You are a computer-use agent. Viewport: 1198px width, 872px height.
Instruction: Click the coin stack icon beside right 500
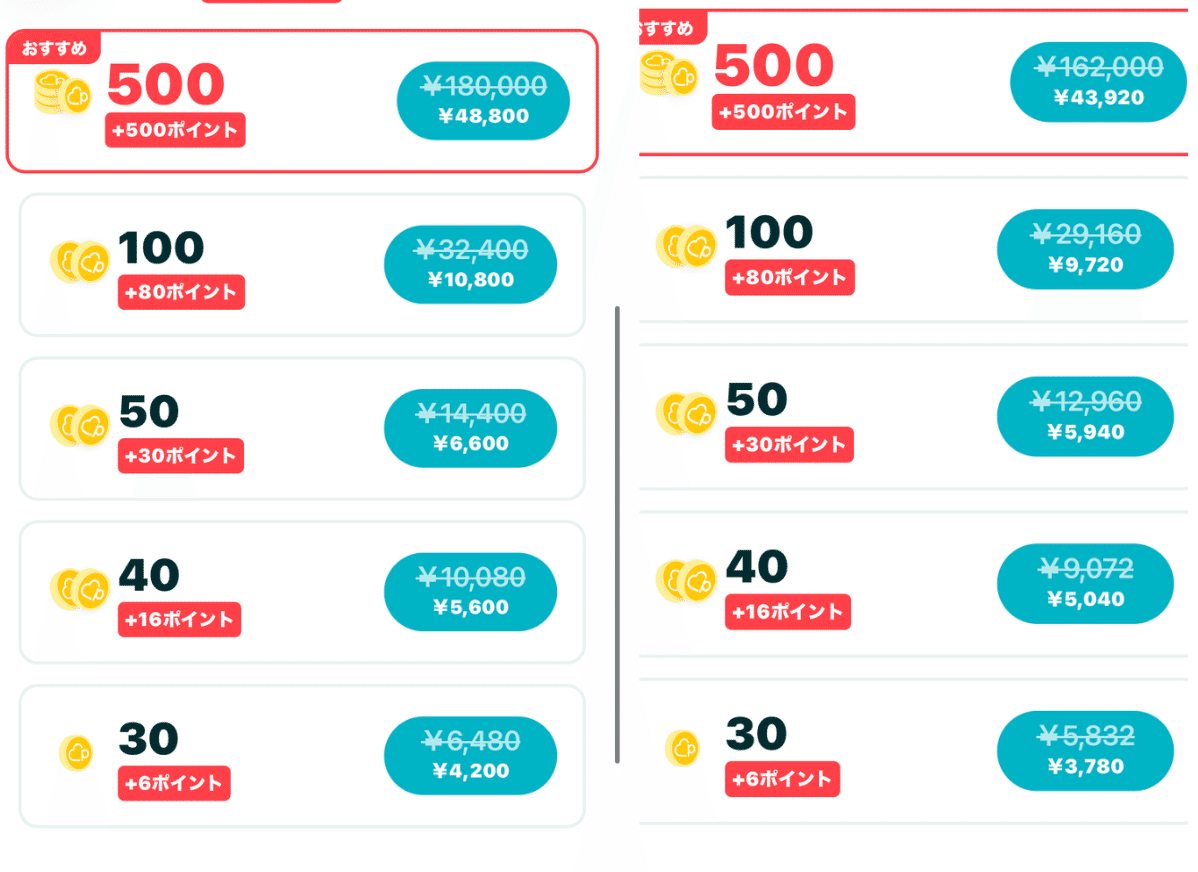click(x=669, y=74)
